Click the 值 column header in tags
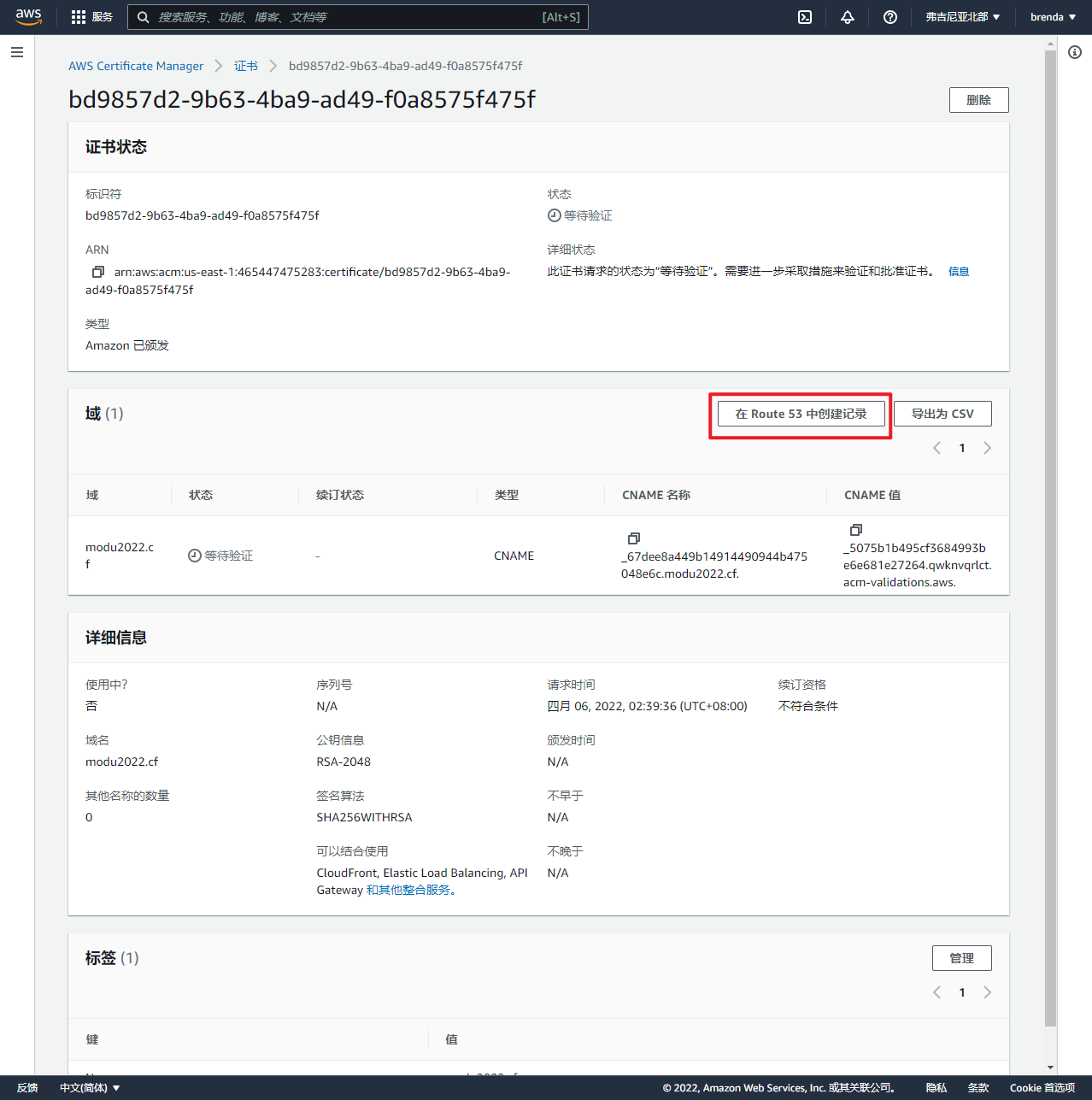Image resolution: width=1092 pixels, height=1100 pixels. pos(452,1039)
